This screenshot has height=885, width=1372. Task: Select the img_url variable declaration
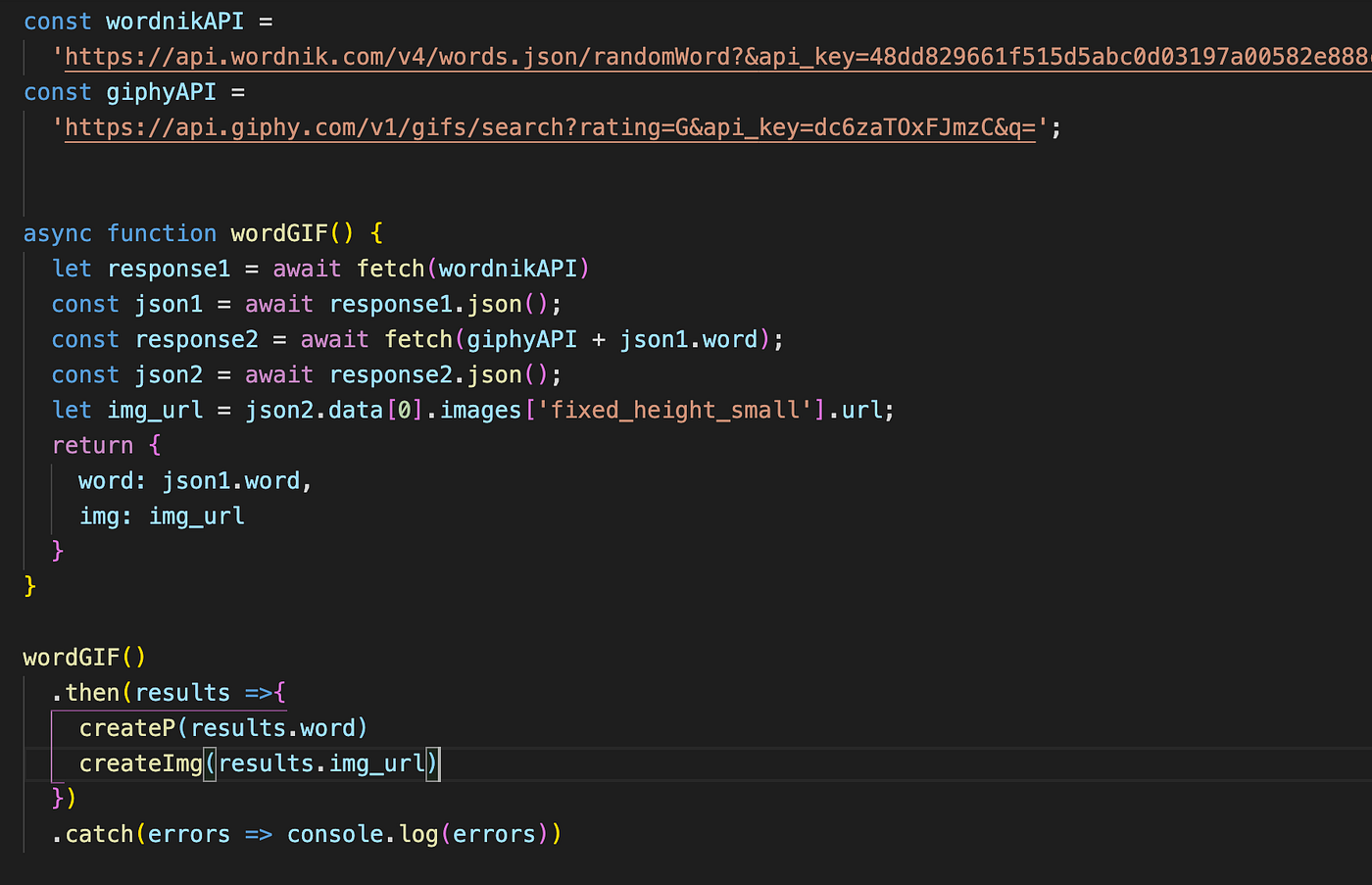click(155, 409)
